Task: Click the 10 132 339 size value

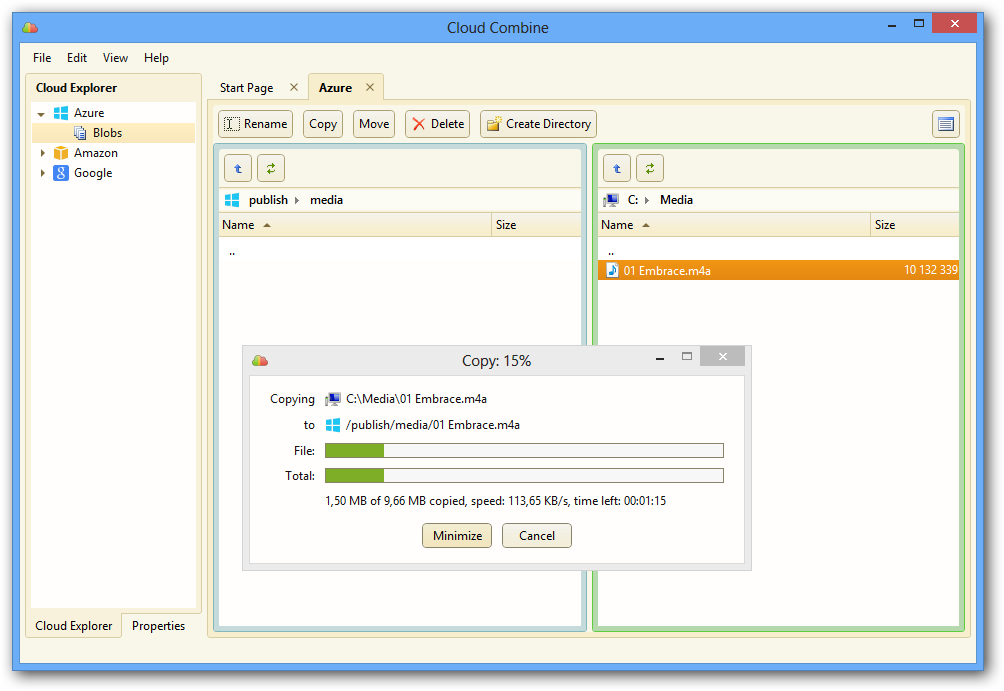Action: click(x=930, y=270)
